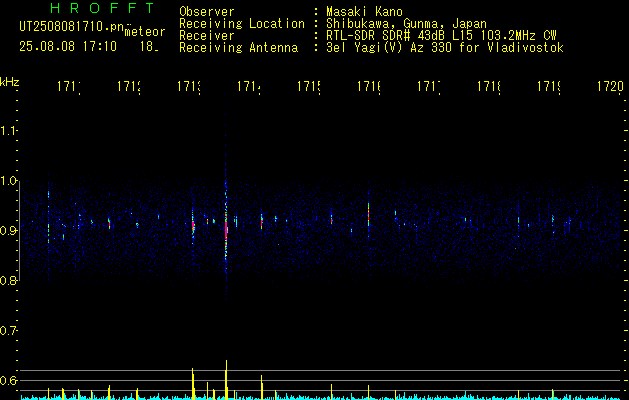Click the count value '18' beside the timestamp

click(x=149, y=47)
